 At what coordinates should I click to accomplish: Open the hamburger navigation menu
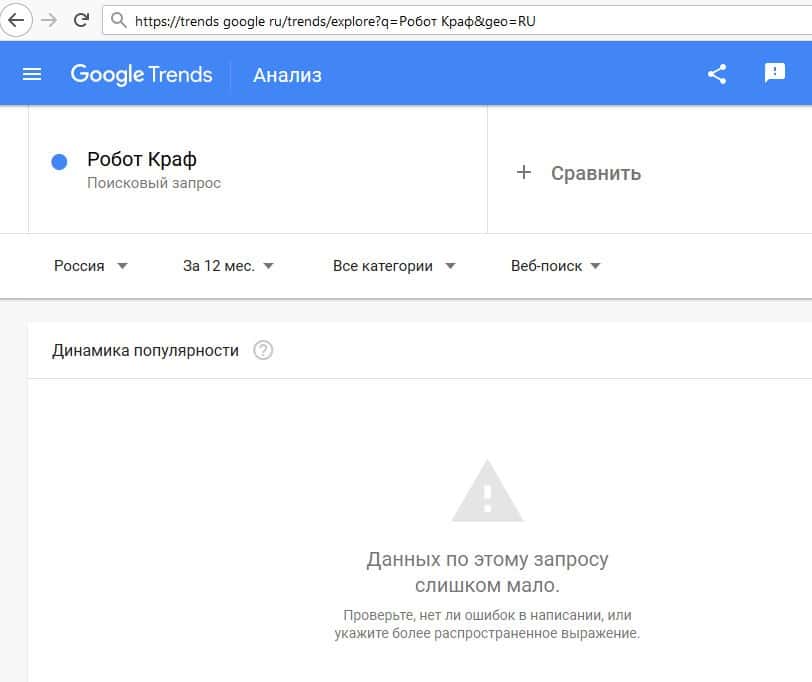coord(32,74)
